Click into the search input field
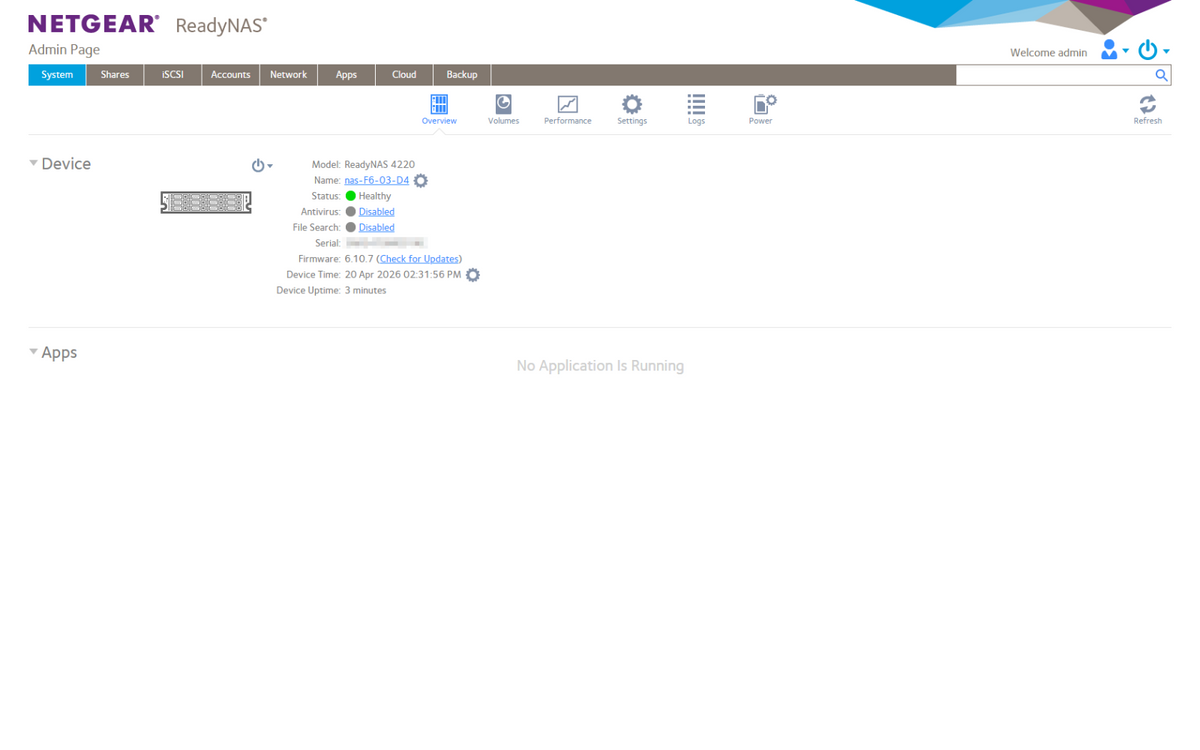1200x750 pixels. tap(1054, 75)
